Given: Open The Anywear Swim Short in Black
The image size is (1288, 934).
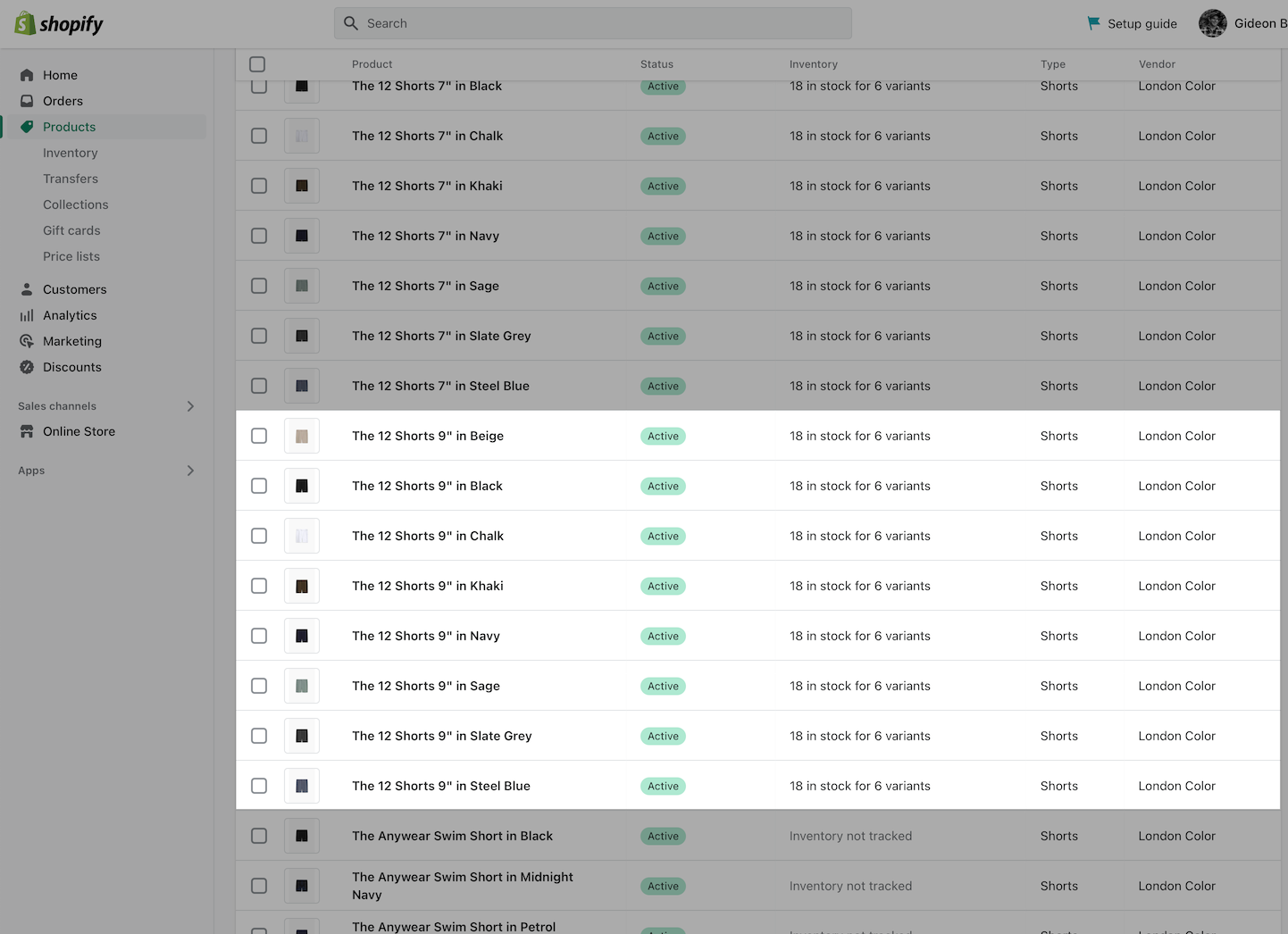Looking at the screenshot, I should pos(452,836).
